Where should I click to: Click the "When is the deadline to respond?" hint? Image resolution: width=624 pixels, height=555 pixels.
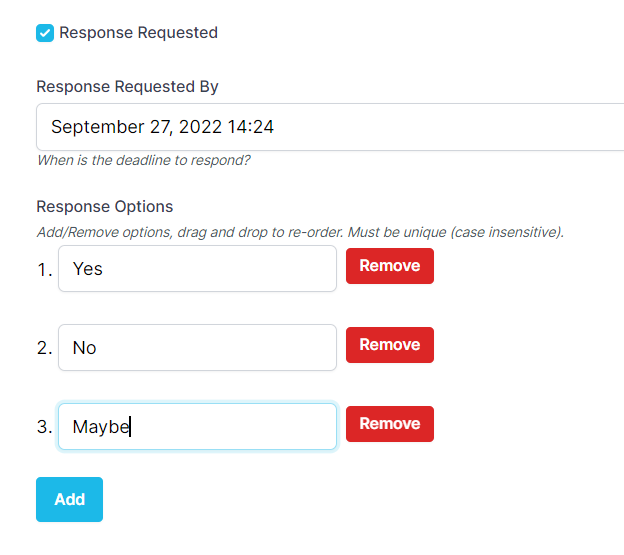click(143, 160)
